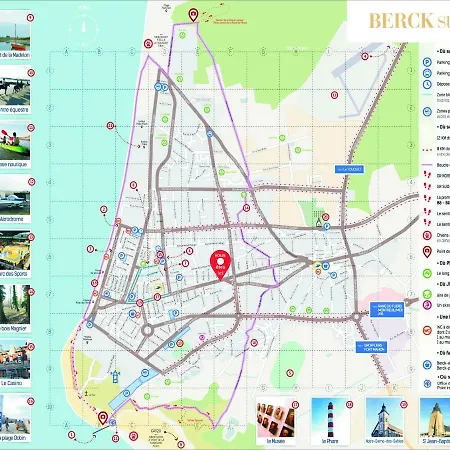
Task: Open the le Musée photo thumbnail
Action: tap(276, 421)
